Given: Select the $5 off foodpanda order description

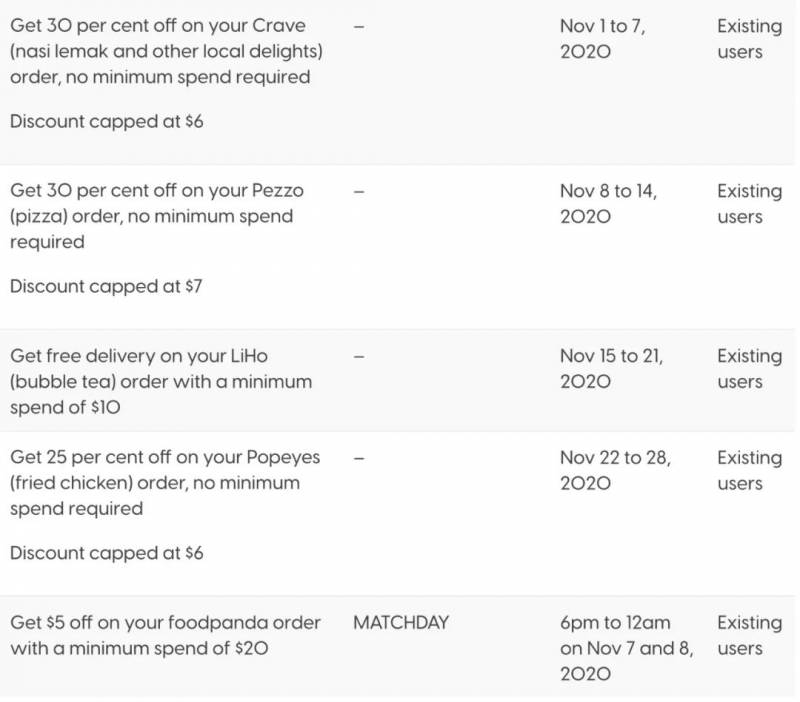Looking at the screenshot, I should [x=165, y=636].
